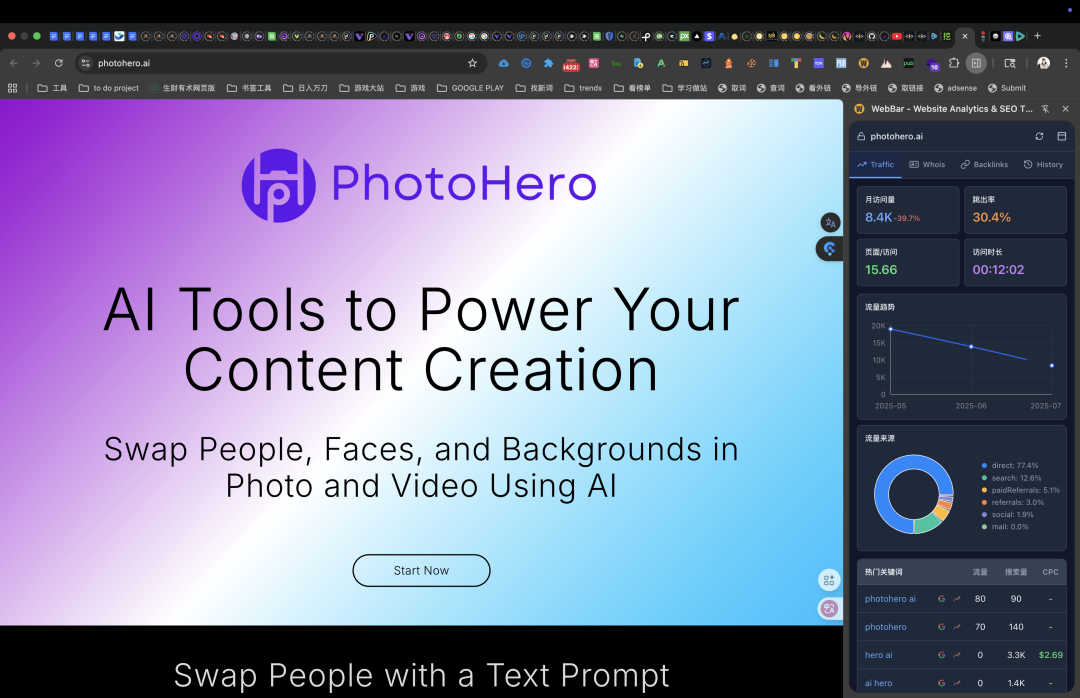Viewport: 1080px width, 698px height.
Task: Open Google search for 'hero ai' keyword
Action: pyautogui.click(x=942, y=655)
